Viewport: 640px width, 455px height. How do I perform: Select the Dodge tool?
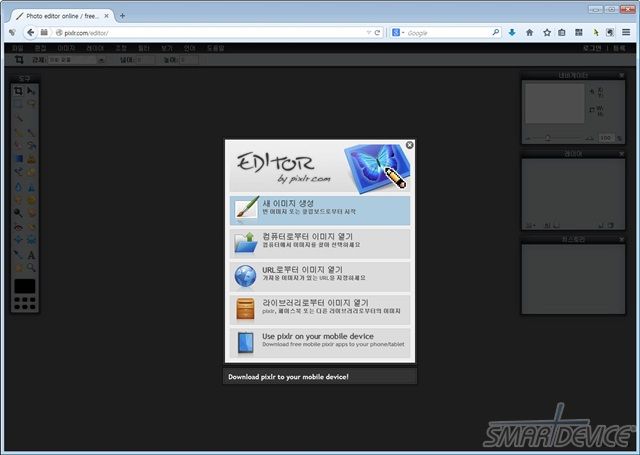click(x=18, y=213)
